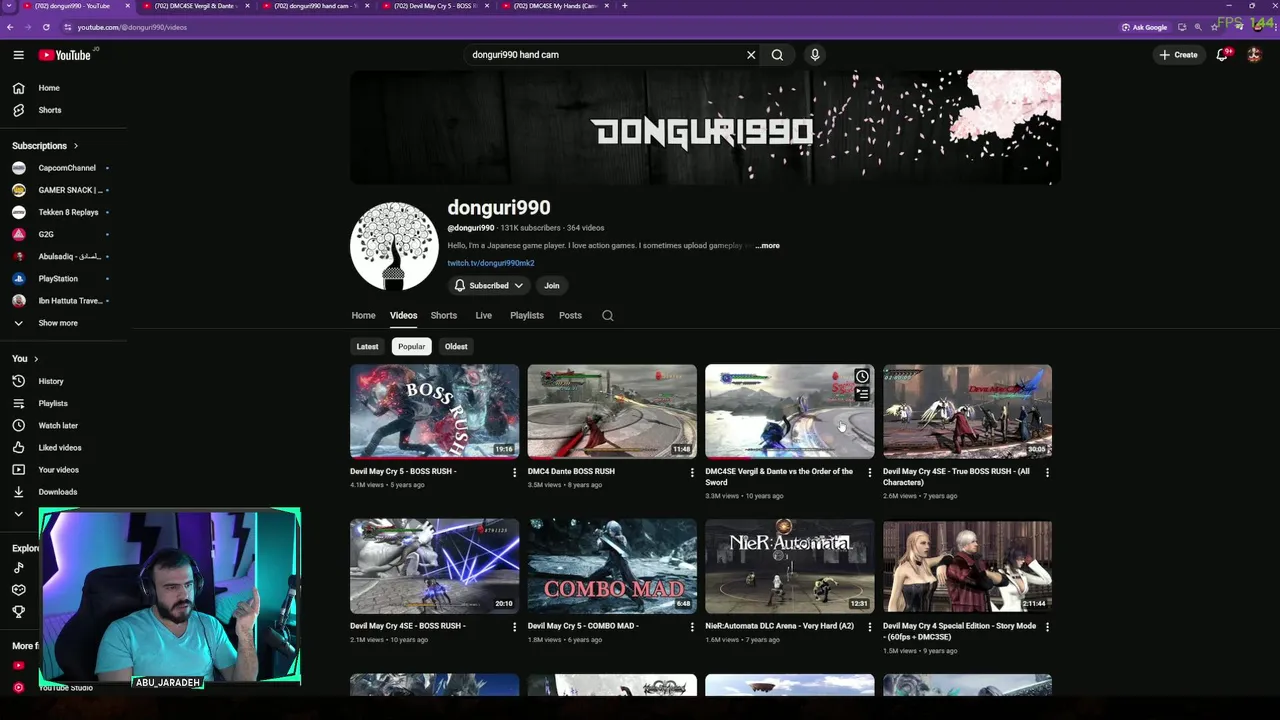Reload the page in browser
This screenshot has width=1280, height=720.
46,27
